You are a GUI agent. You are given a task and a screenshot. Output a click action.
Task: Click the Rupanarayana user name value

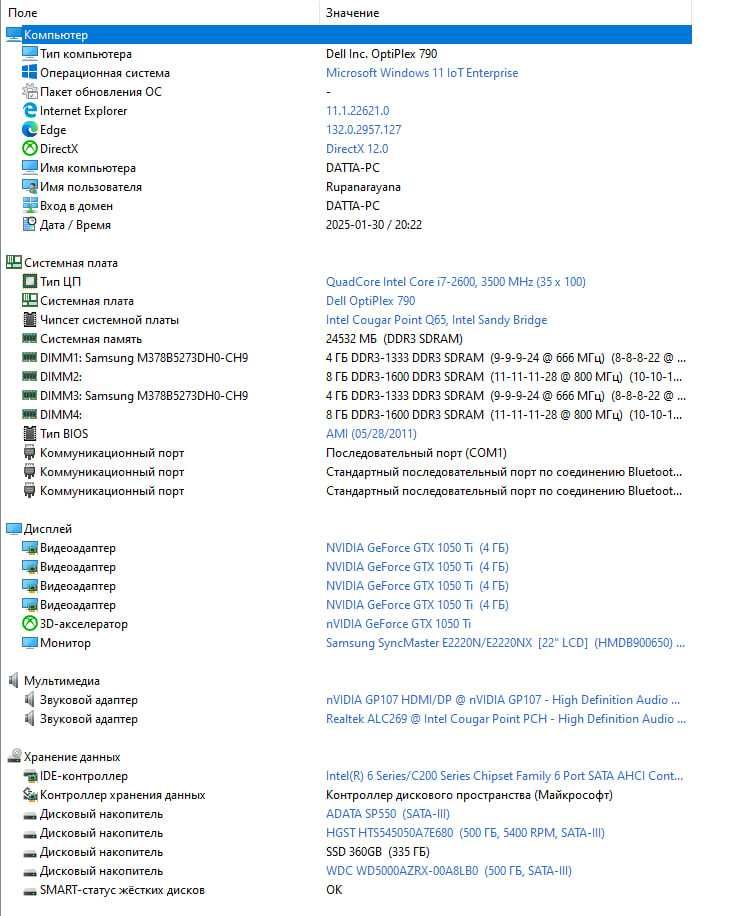(363, 186)
